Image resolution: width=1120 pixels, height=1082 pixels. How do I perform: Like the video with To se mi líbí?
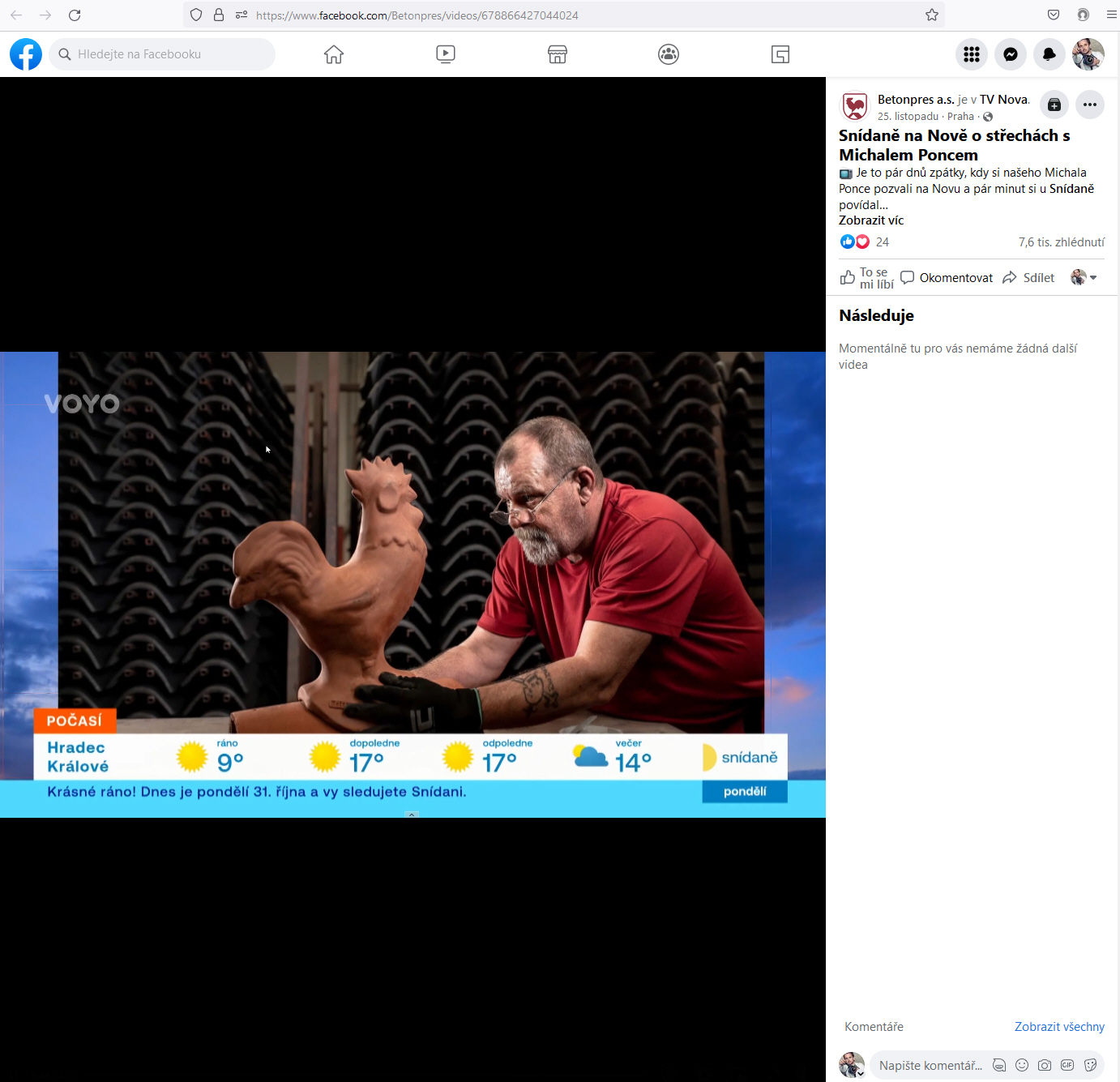[866, 278]
